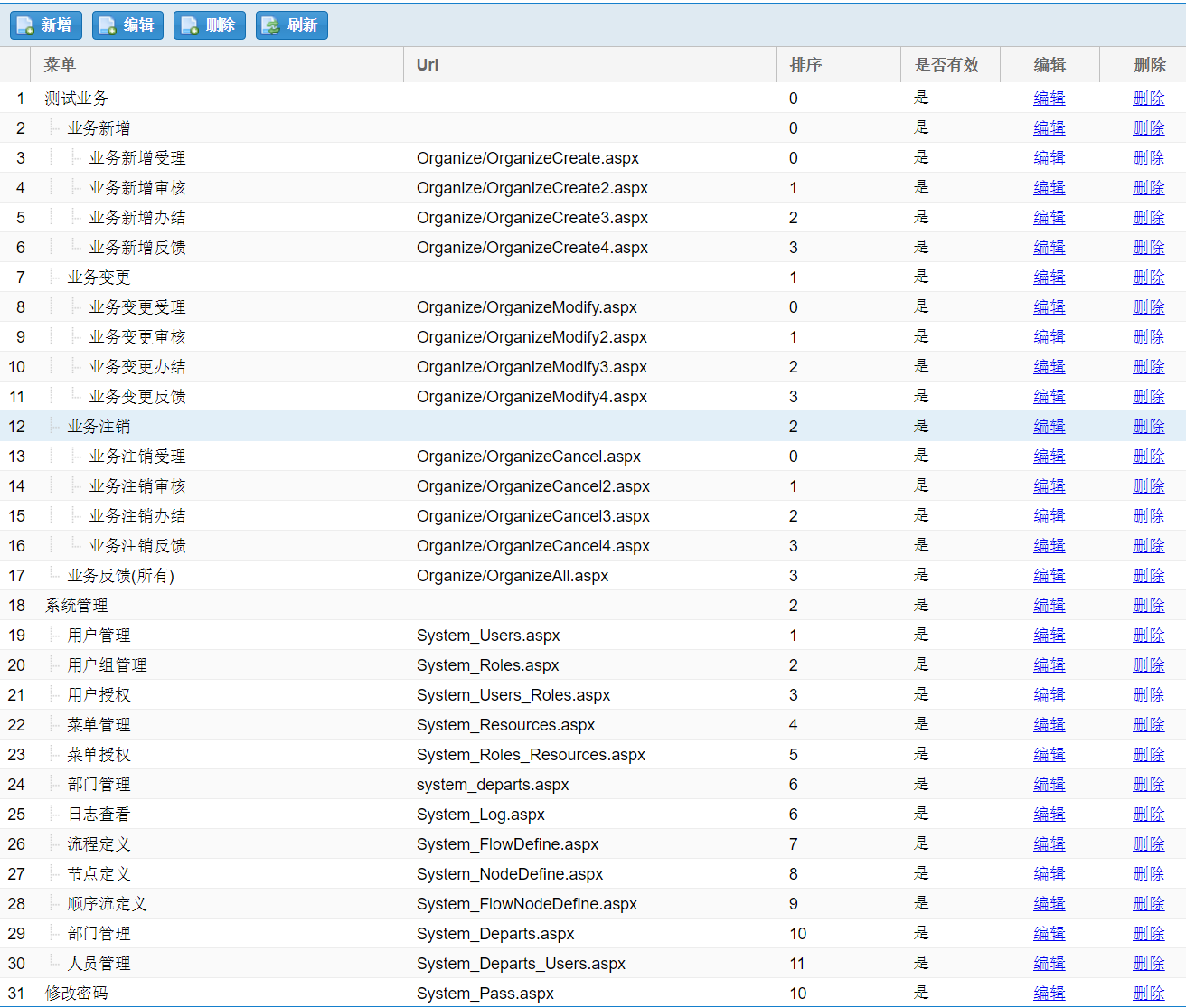Click System_Roles_Resources.aspx url cell

coord(531,755)
